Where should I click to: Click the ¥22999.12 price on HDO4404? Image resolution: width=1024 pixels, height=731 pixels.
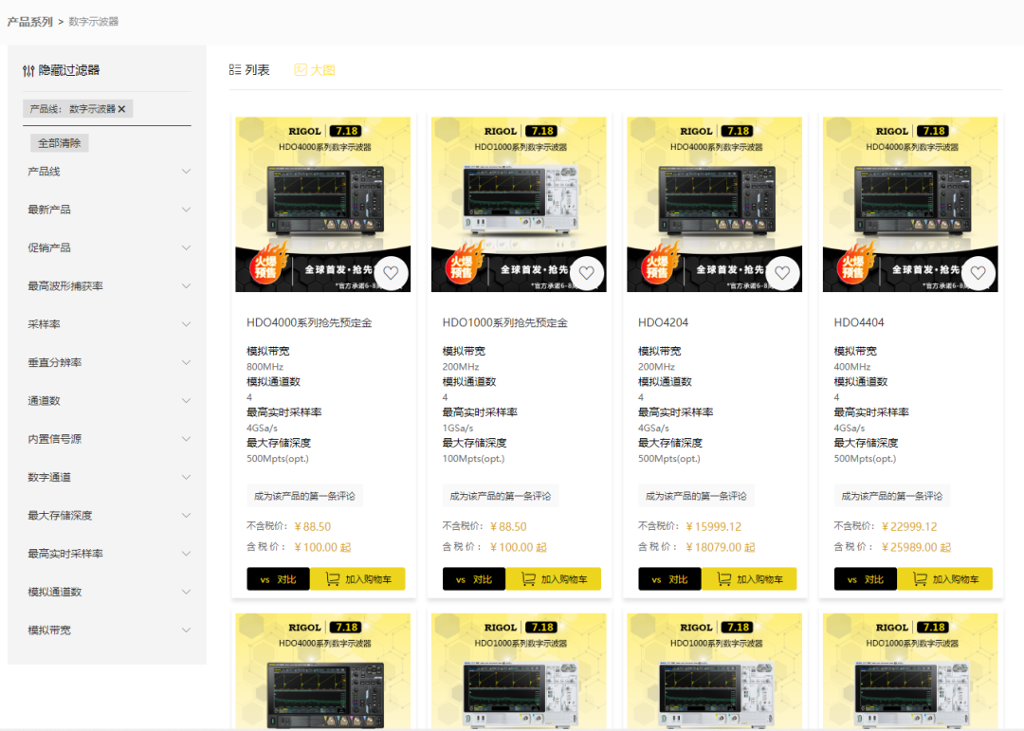pos(910,527)
